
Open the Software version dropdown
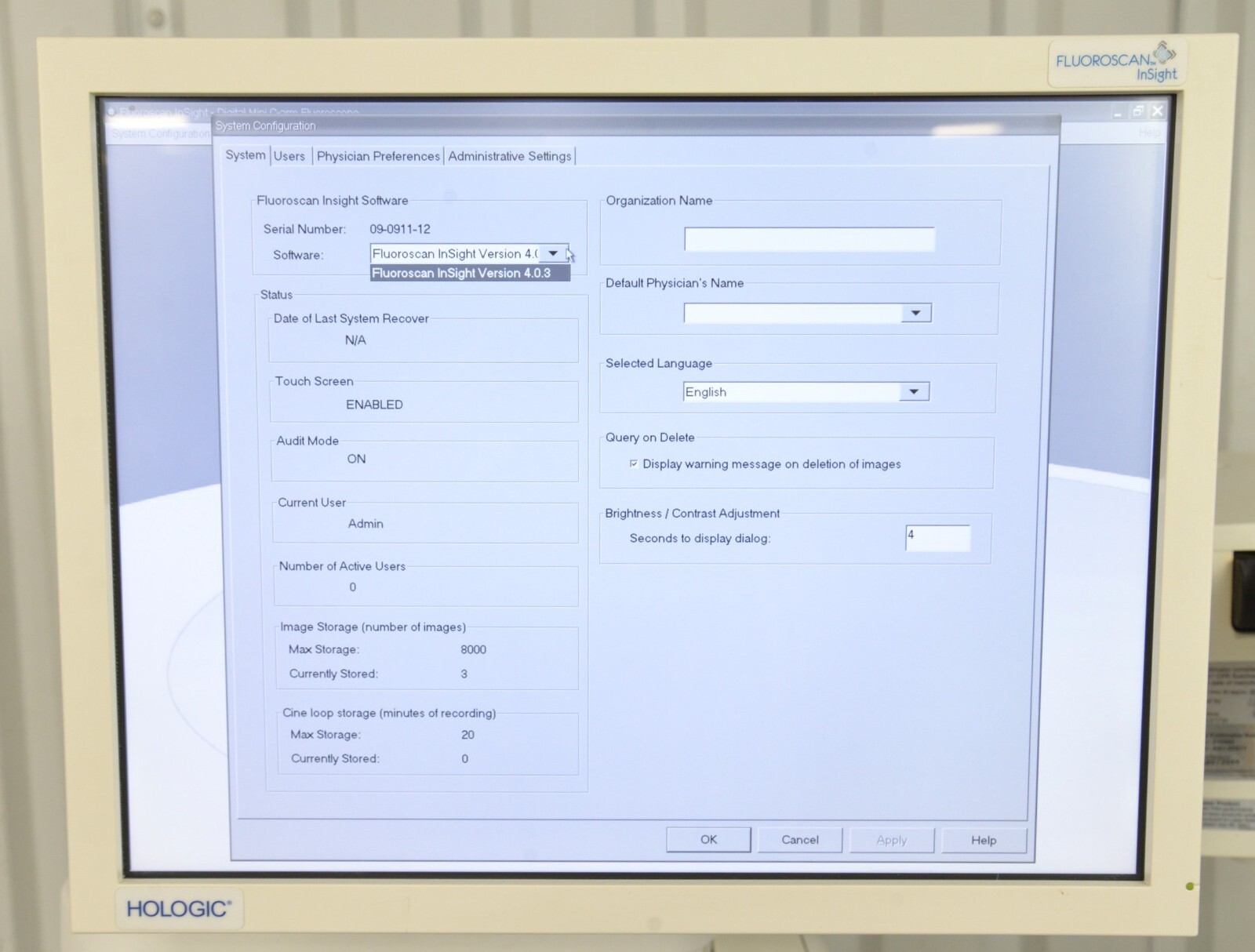554,253
